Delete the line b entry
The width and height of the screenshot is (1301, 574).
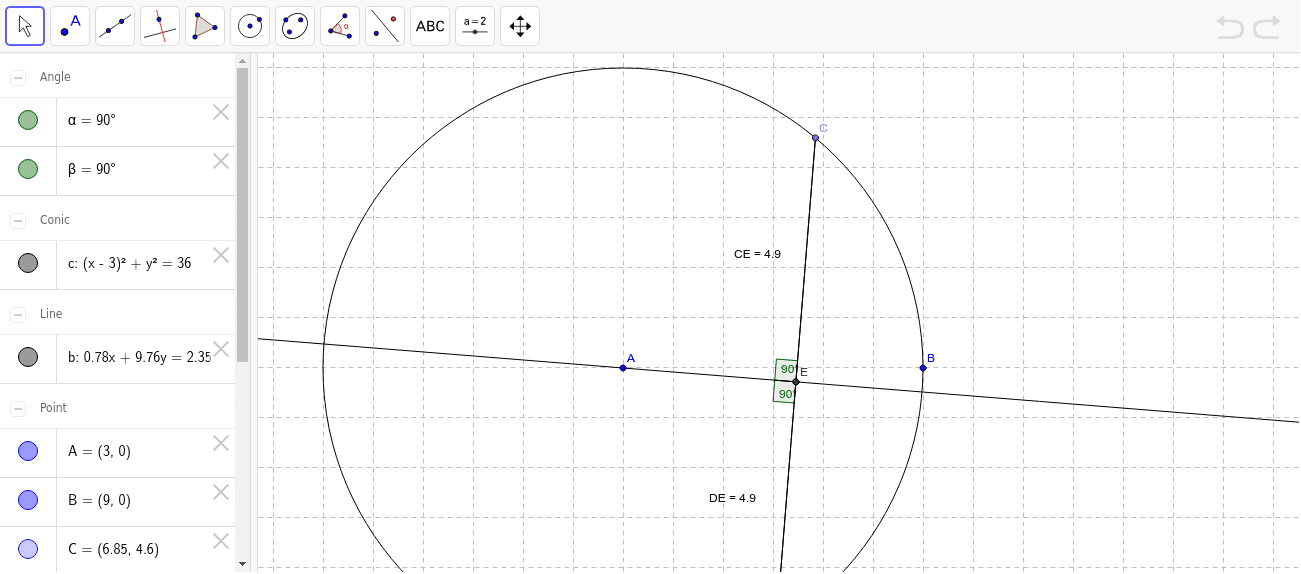[221, 349]
